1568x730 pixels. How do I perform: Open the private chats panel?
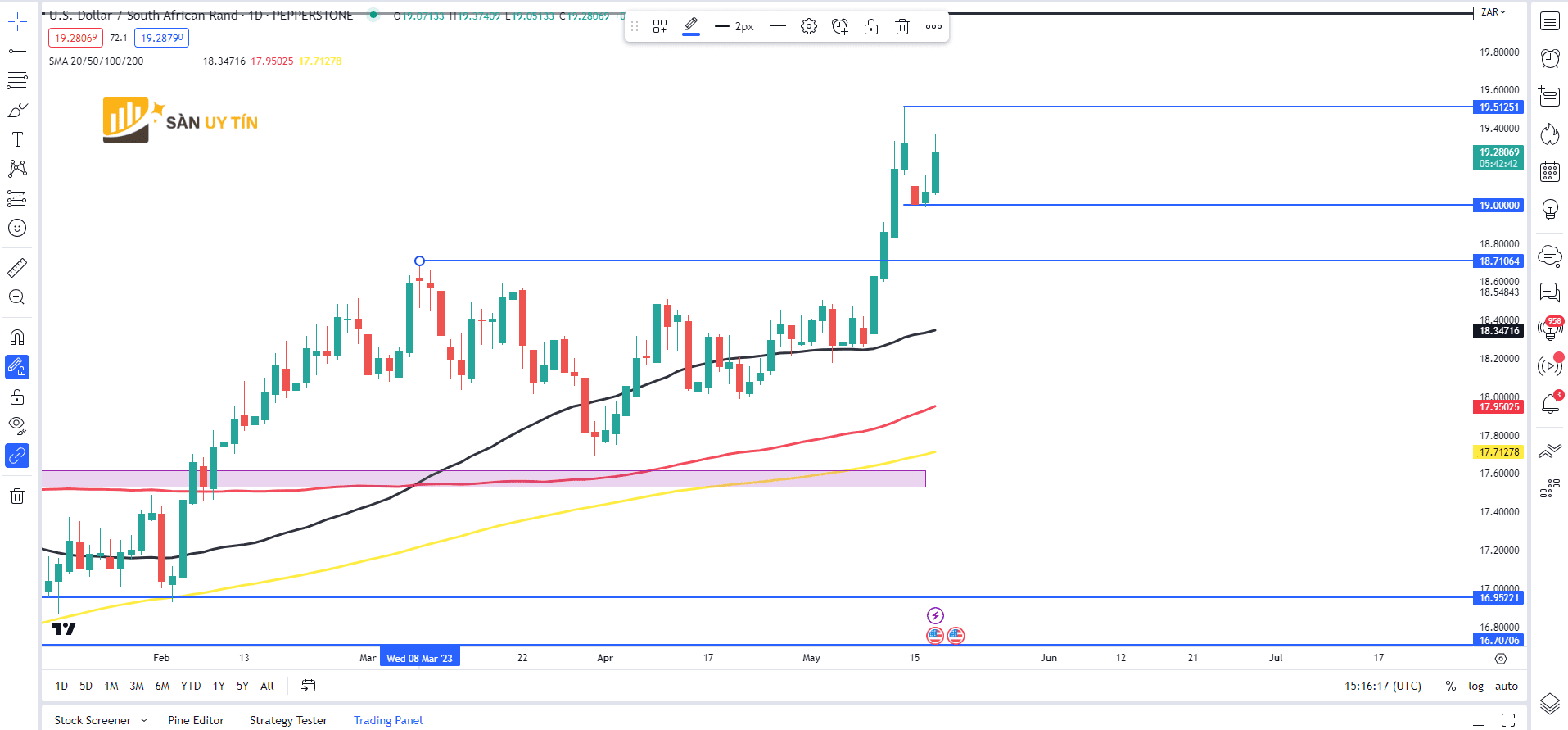click(1550, 292)
